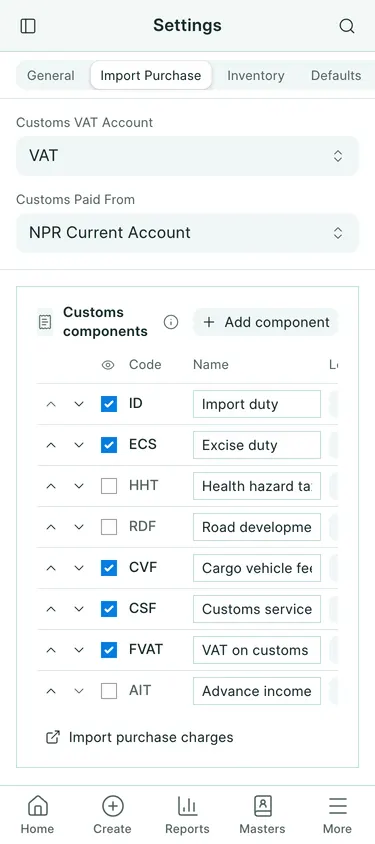Screen dimensions: 375x844
Task: Open Reports in bottom navigation
Action: pos(187,815)
